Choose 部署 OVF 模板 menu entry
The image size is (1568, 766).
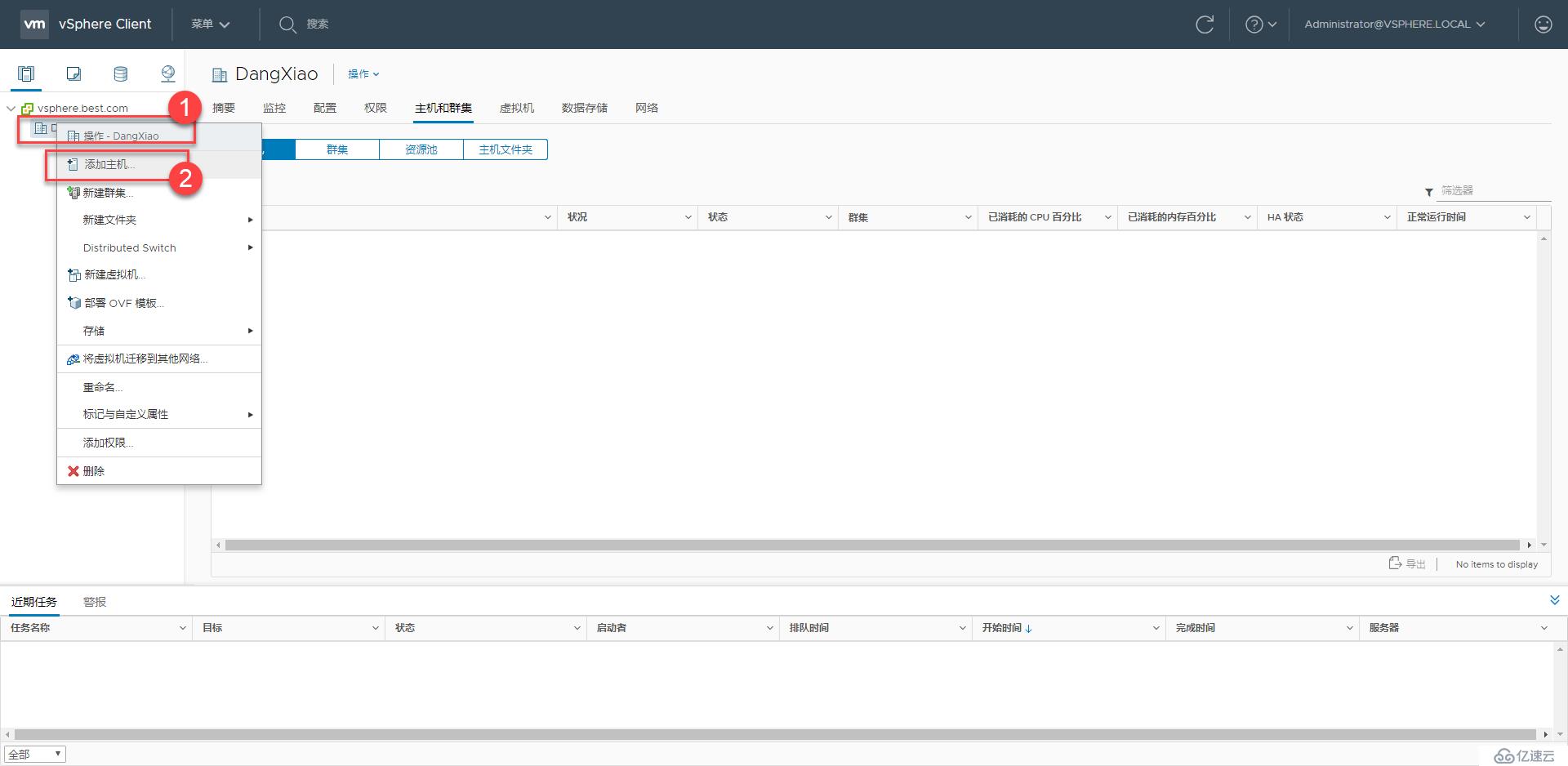click(x=159, y=303)
